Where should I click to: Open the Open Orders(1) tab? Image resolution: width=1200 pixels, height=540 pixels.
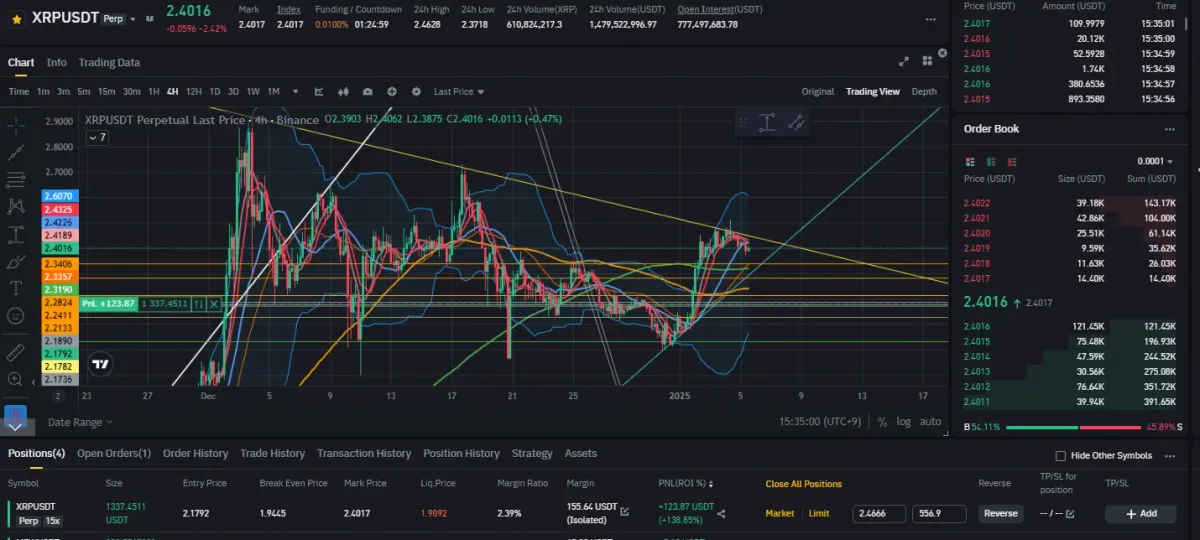tap(114, 453)
